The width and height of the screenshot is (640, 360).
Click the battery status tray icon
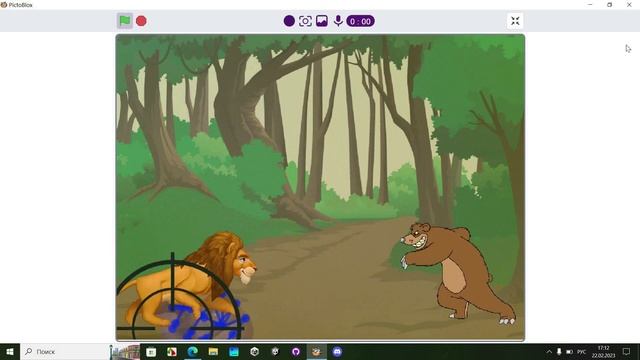tap(569, 351)
